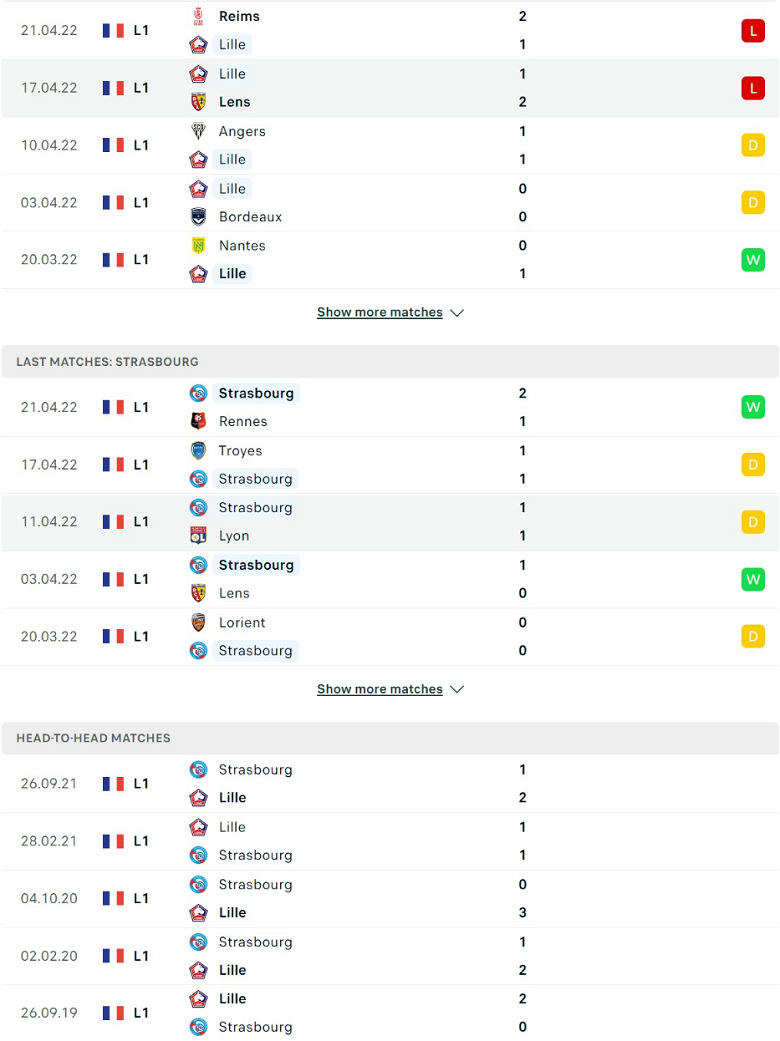Click the Bordeaux club crest icon
The image size is (780, 1041).
pos(198,216)
